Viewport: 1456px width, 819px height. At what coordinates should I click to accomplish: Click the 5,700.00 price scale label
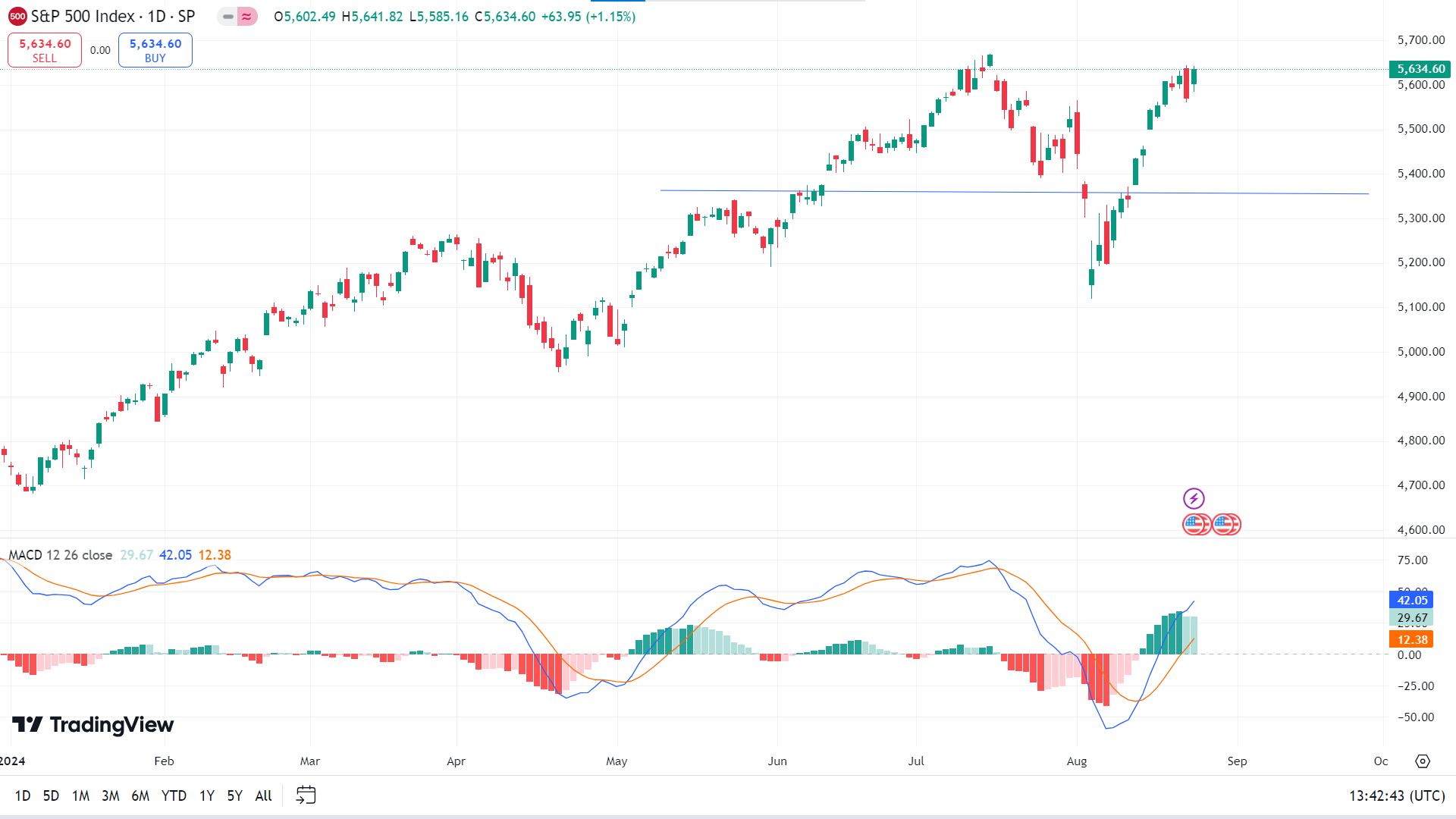[1421, 39]
